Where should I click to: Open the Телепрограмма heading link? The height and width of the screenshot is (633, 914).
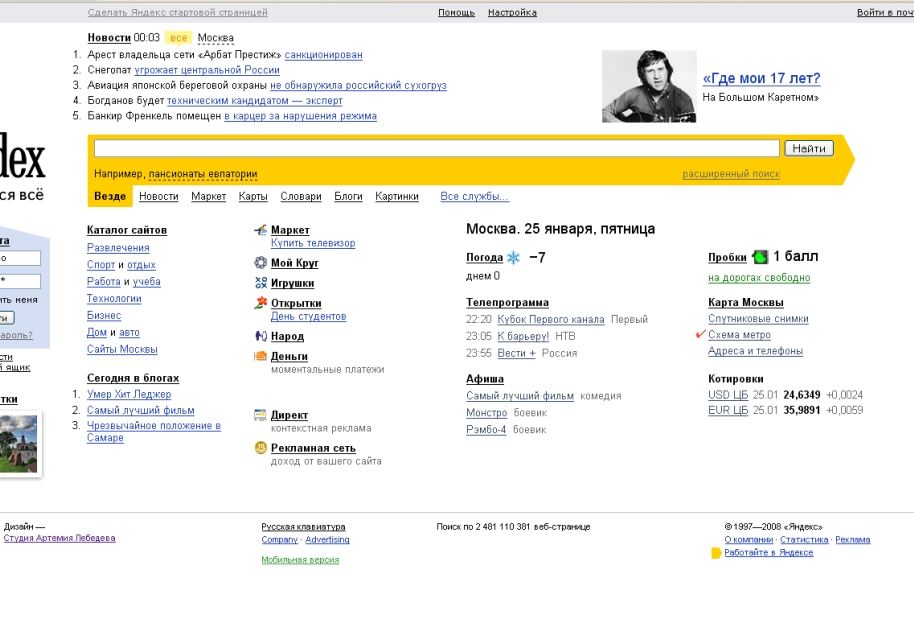pyautogui.click(x=507, y=303)
